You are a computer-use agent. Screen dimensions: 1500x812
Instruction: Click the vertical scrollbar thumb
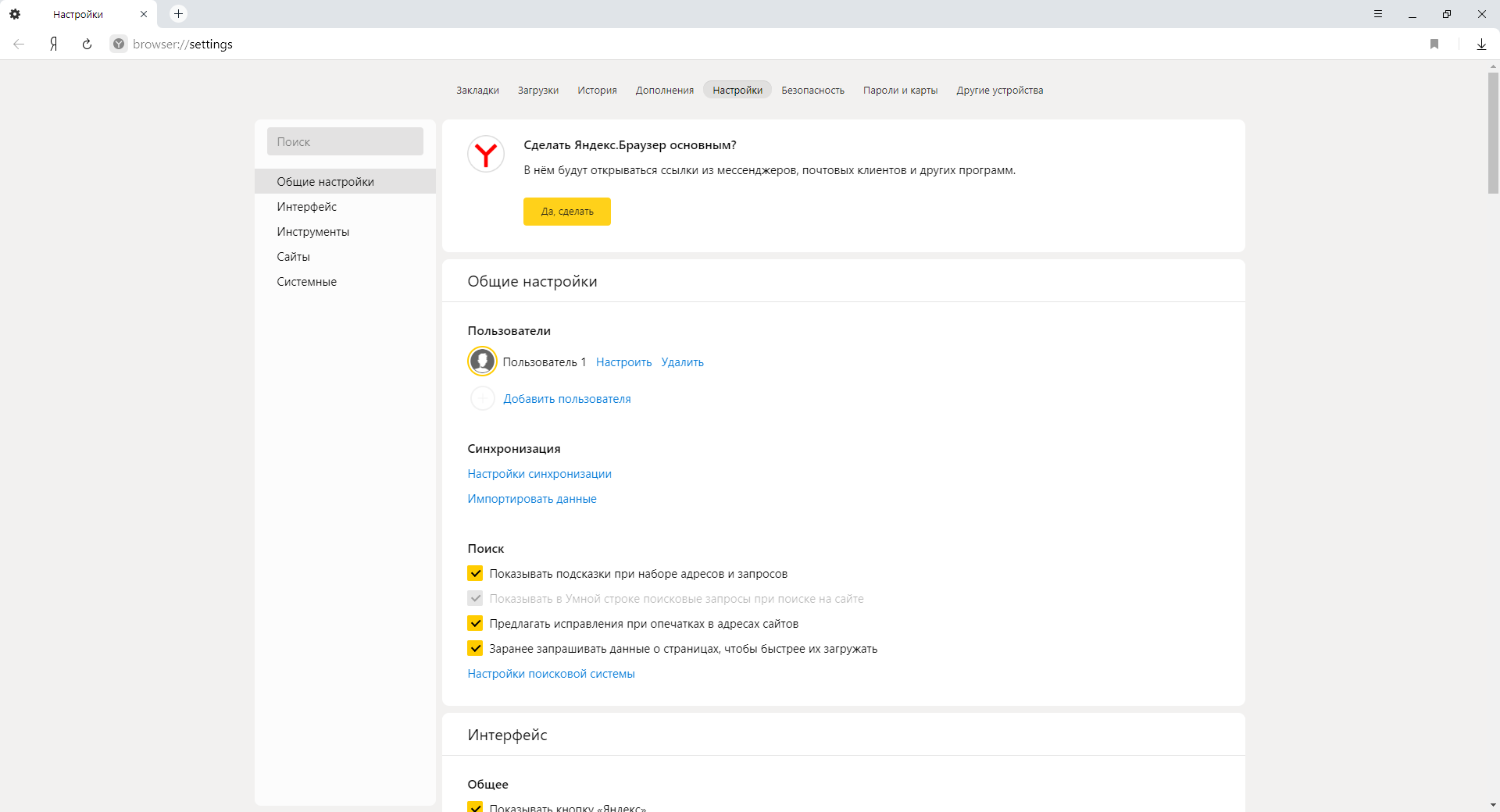click(1493, 134)
